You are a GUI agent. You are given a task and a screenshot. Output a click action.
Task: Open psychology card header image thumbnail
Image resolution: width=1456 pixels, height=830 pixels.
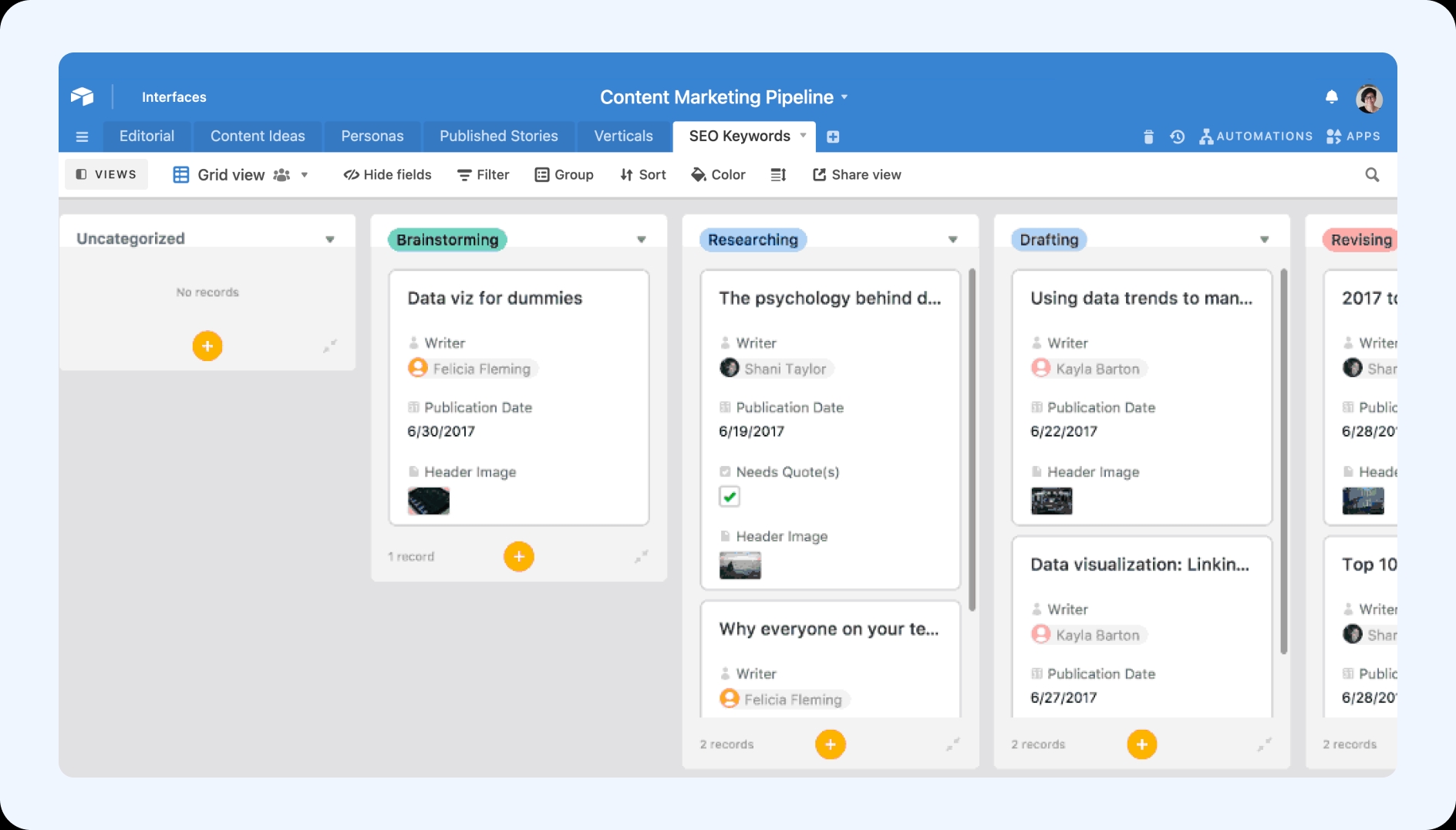[740, 565]
